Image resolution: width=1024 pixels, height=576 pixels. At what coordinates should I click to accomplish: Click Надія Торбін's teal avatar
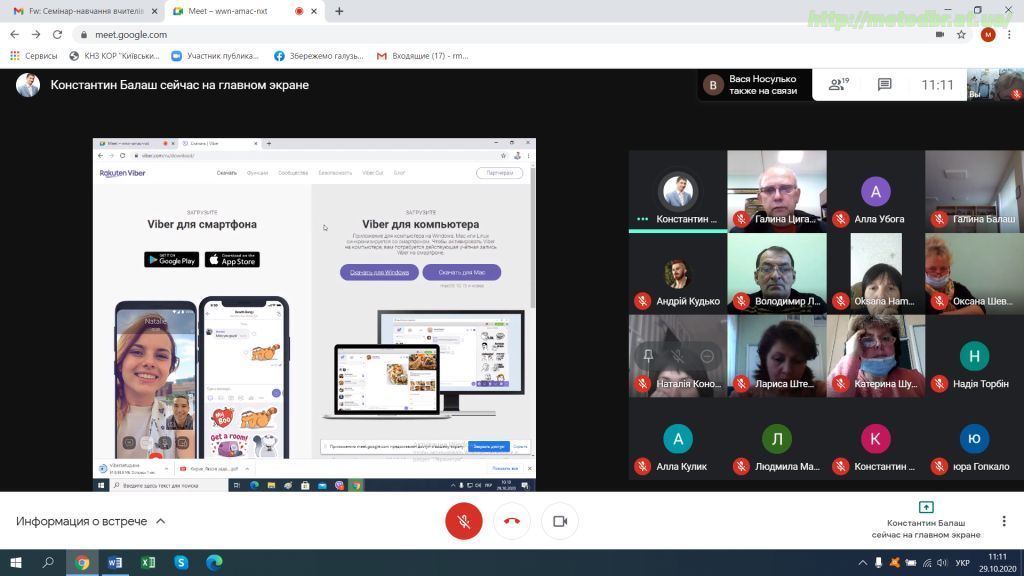coord(974,356)
